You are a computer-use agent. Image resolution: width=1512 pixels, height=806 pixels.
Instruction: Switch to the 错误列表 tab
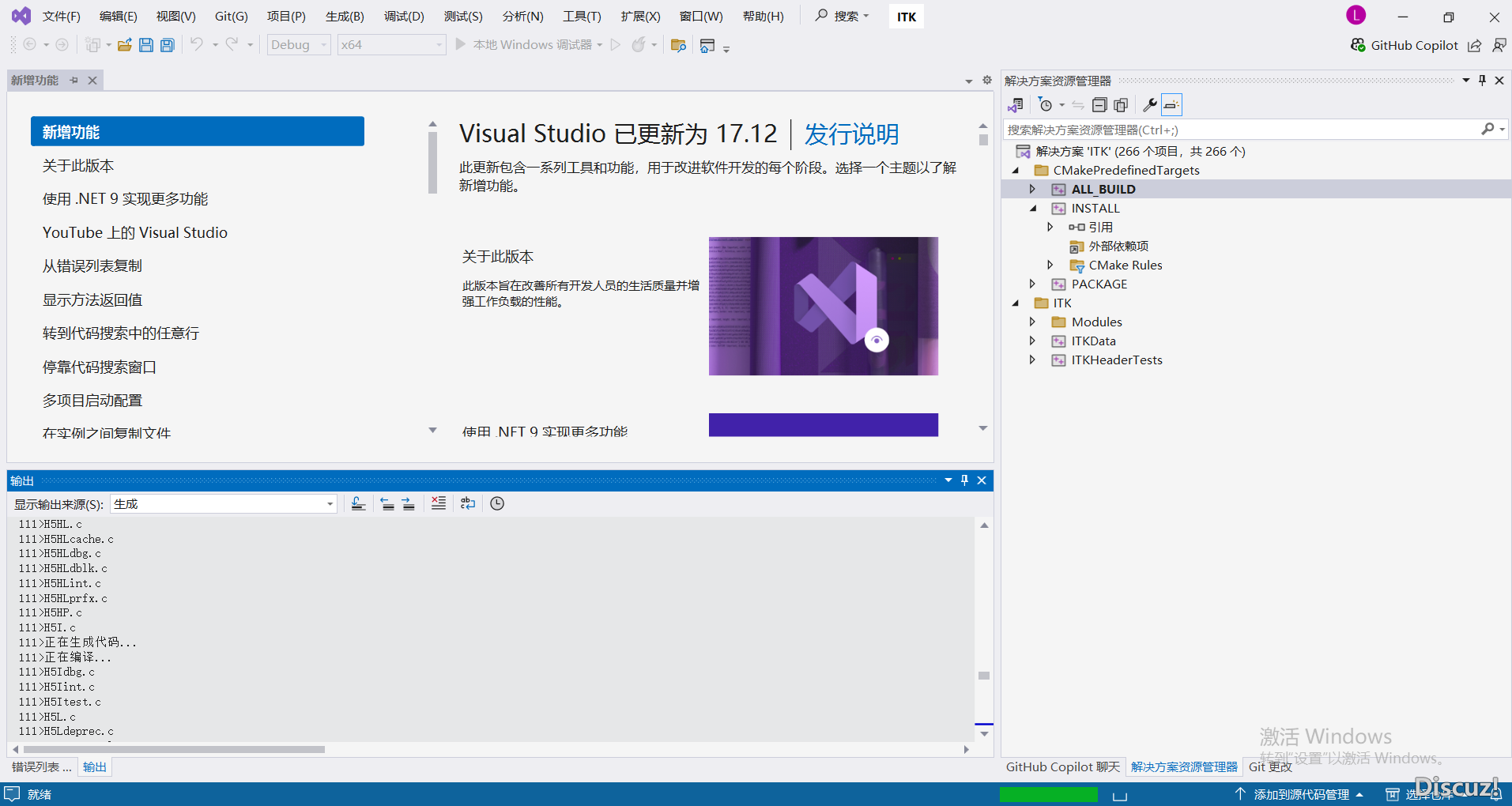41,766
